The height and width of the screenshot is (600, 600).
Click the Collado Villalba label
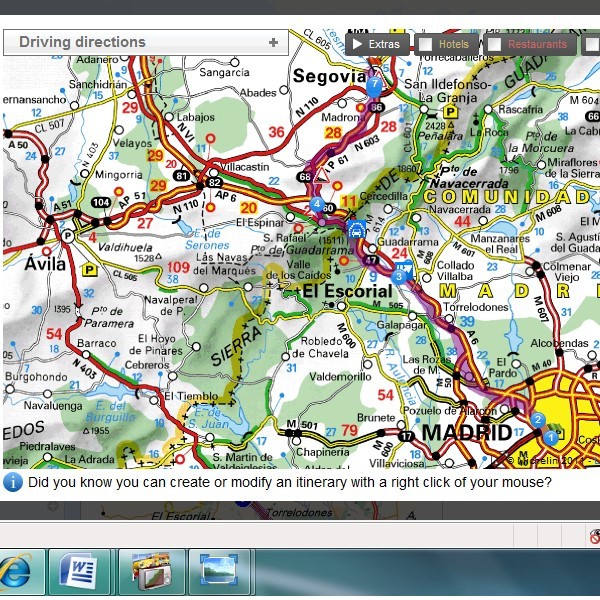tap(455, 271)
